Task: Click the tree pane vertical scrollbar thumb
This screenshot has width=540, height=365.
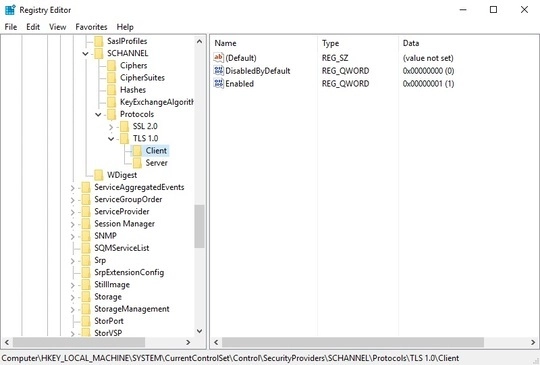Action: point(199,226)
